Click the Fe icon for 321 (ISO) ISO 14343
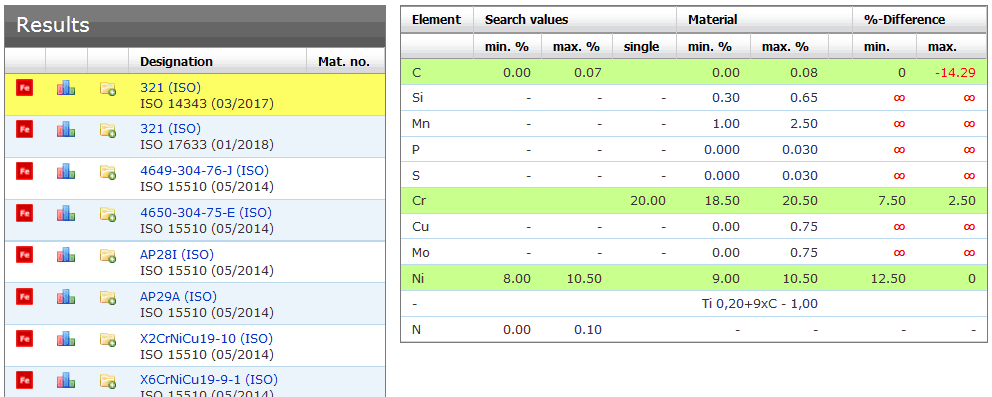This screenshot has width=992, height=397. tap(25, 87)
